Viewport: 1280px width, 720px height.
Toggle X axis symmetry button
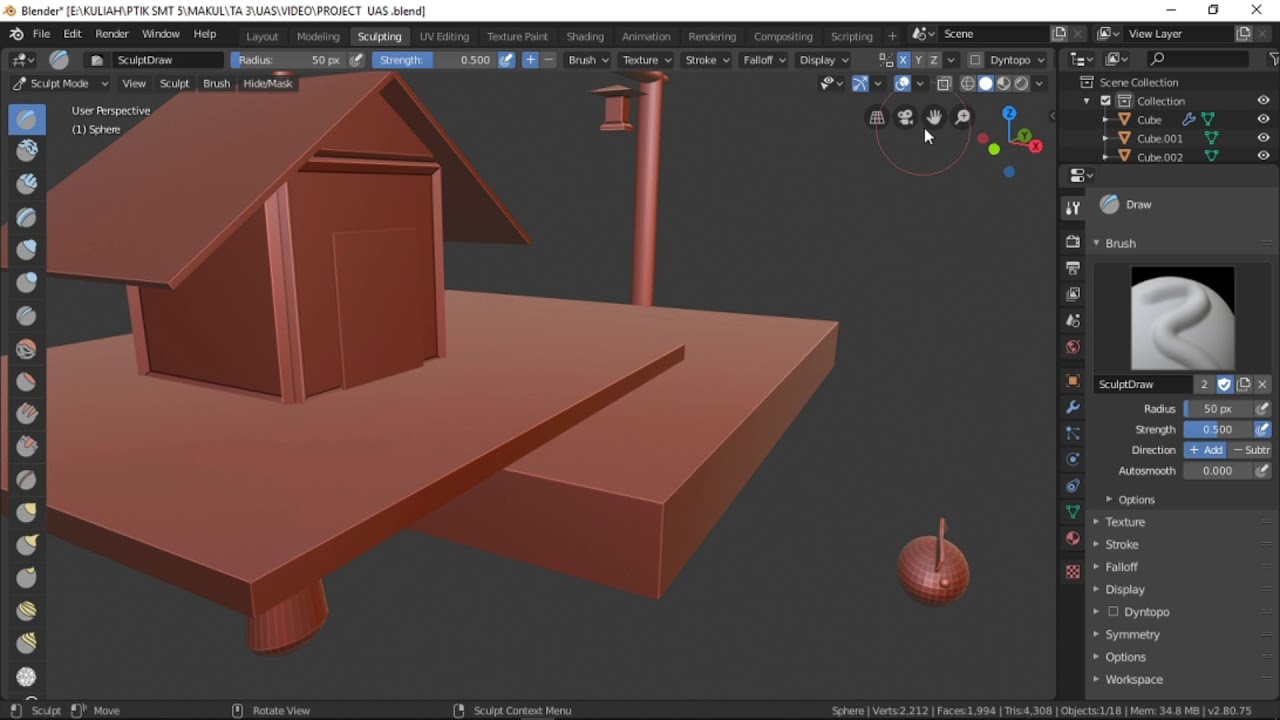pos(903,60)
